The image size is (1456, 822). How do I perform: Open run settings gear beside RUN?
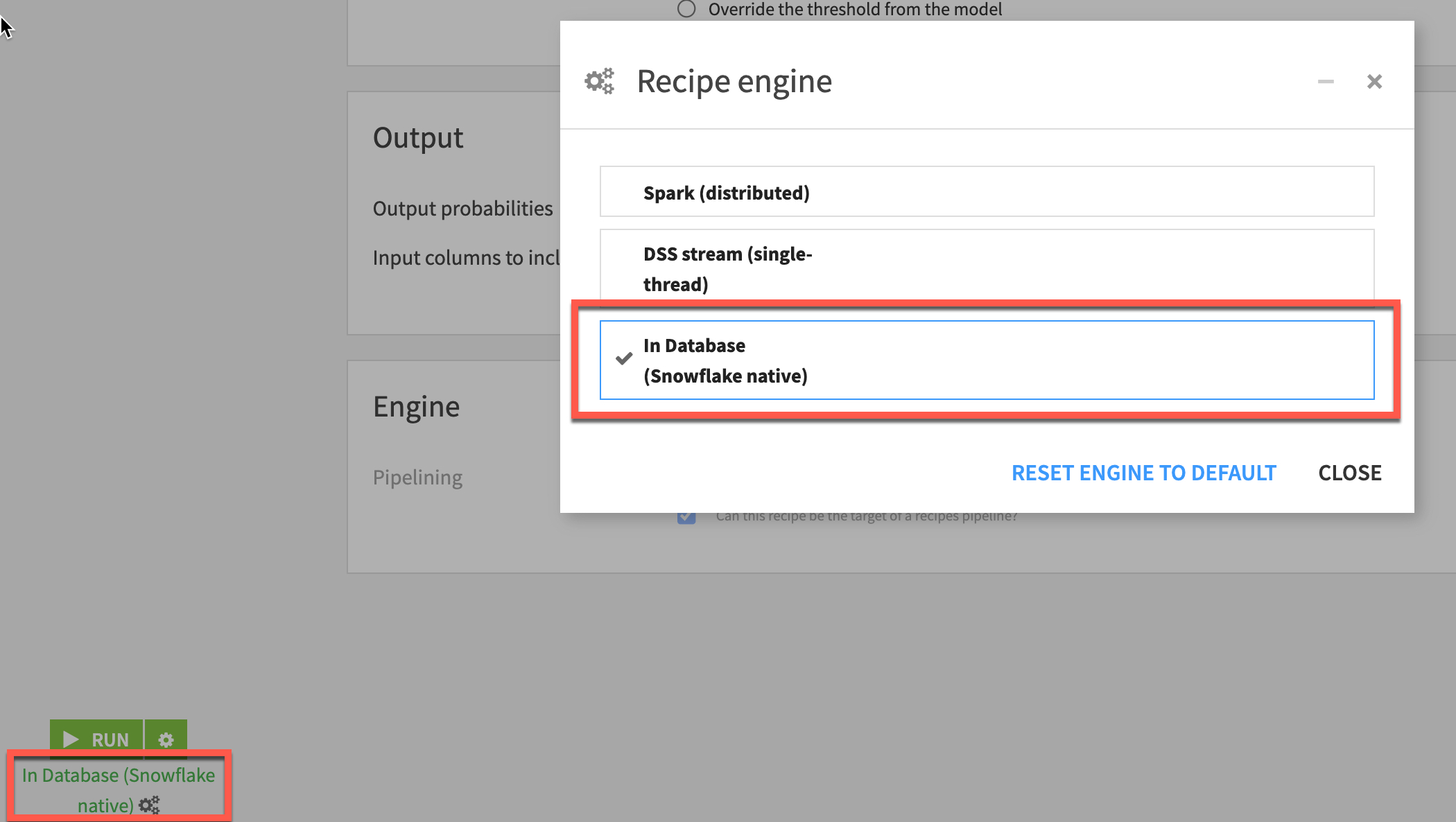(x=166, y=740)
